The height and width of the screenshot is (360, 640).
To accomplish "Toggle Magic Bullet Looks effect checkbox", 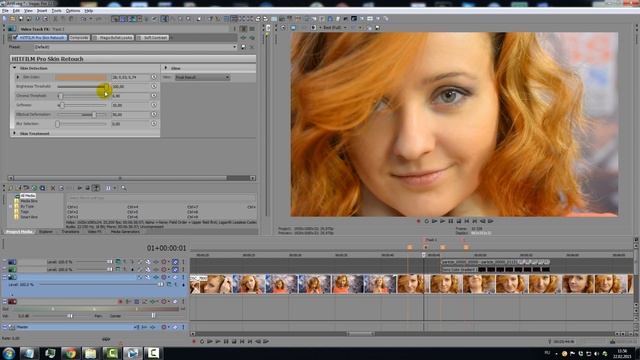I will [95, 38].
